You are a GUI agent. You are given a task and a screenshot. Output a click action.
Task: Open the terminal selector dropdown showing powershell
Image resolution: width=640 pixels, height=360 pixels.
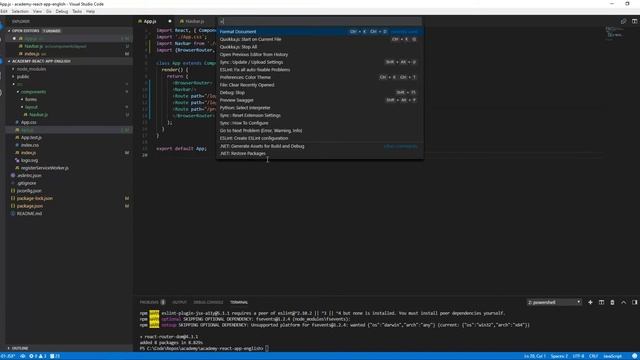[x=554, y=302]
